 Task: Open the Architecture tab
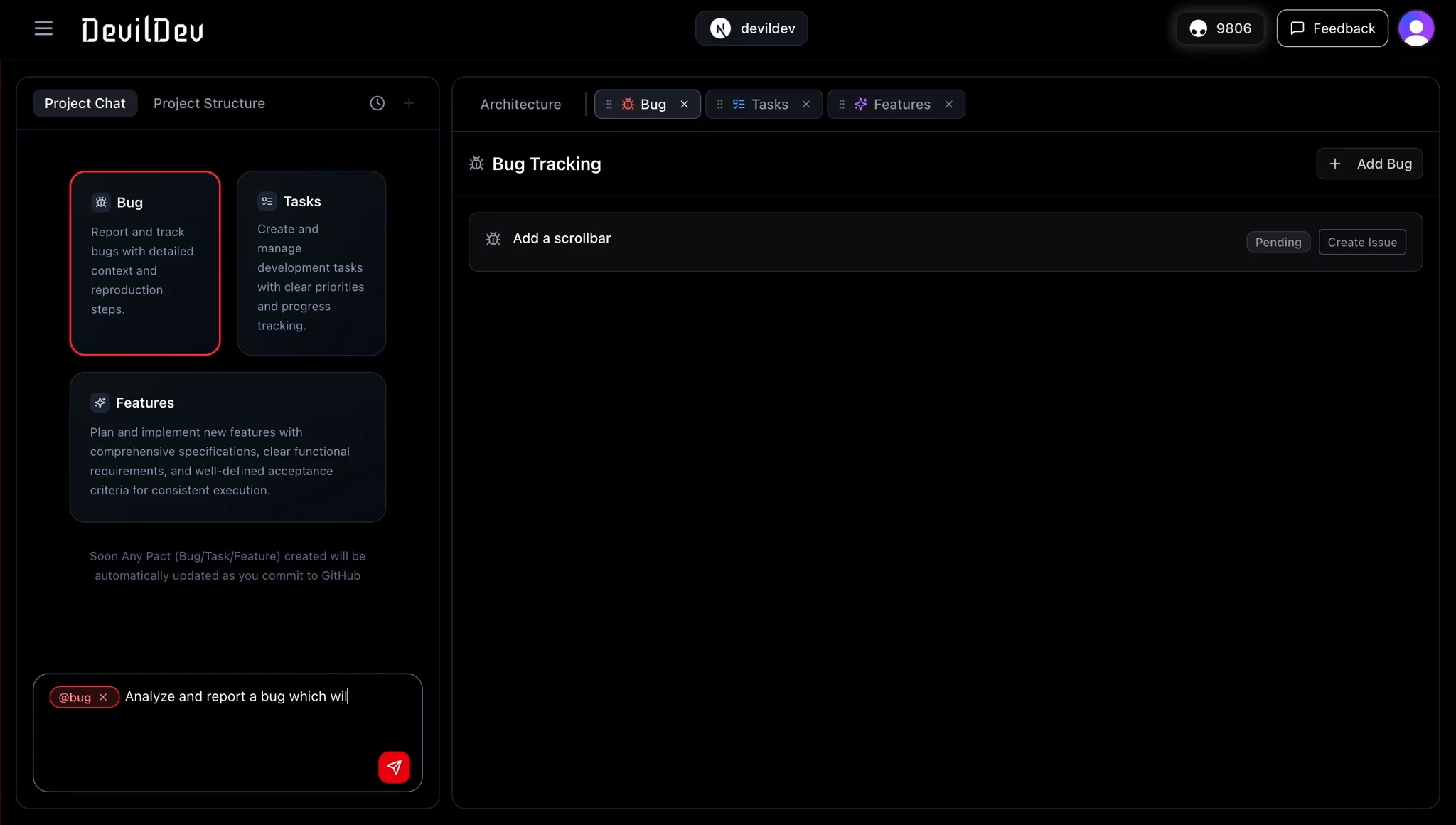pos(520,104)
